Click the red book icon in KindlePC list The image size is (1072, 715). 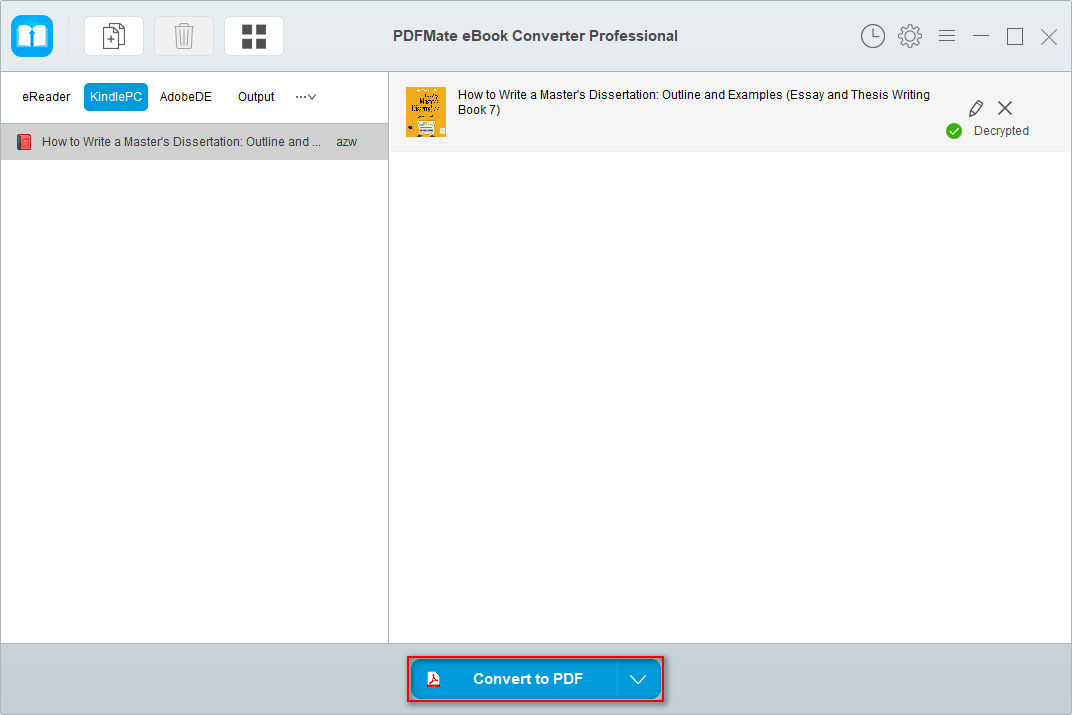point(24,141)
